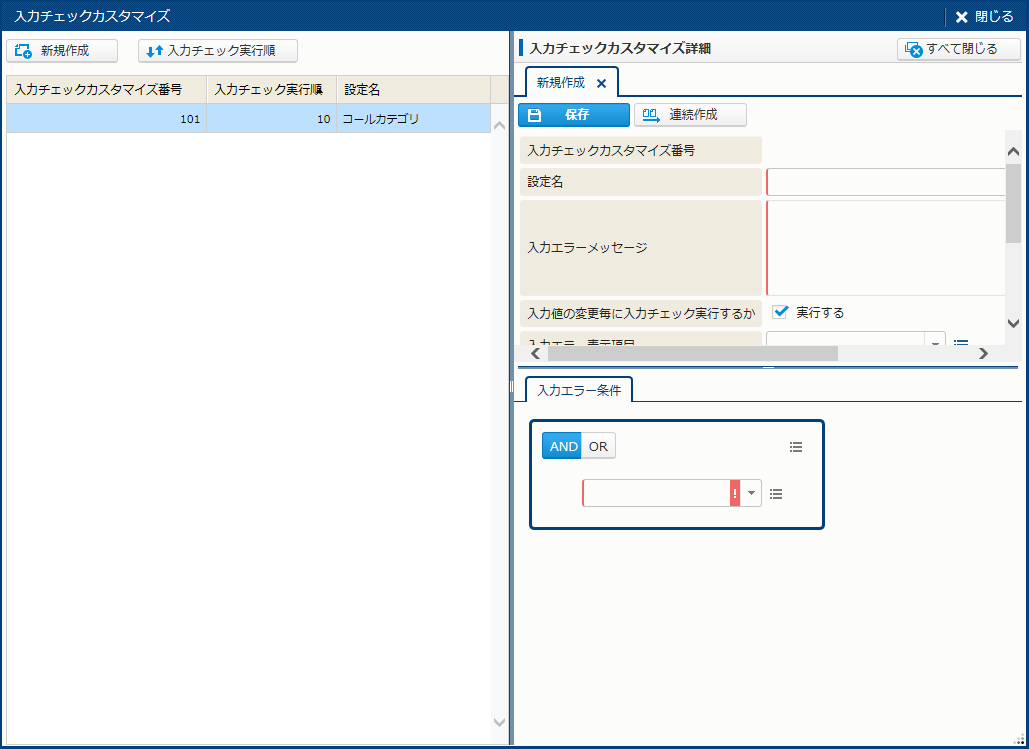This screenshot has width=1029, height=749.
Task: Switch the condition operator to OR
Action: 598,446
